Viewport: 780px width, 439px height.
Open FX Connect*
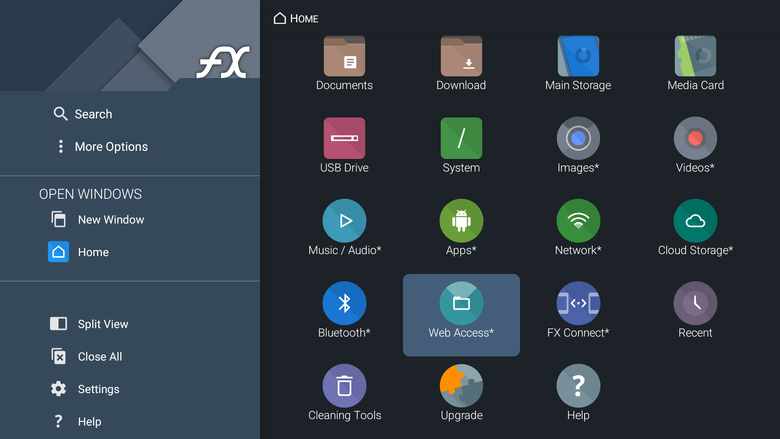(x=578, y=311)
